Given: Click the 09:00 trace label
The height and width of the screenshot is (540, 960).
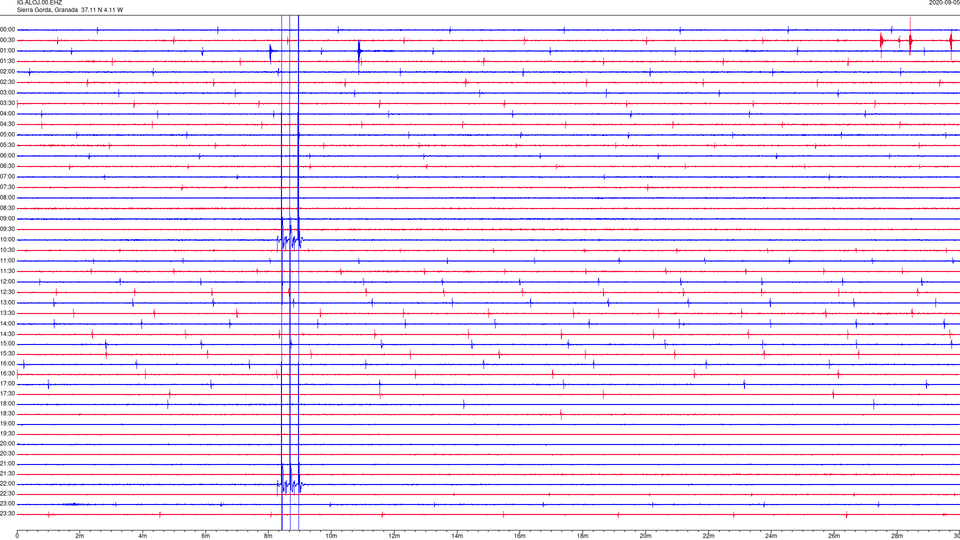Looking at the screenshot, I should 7,219.
